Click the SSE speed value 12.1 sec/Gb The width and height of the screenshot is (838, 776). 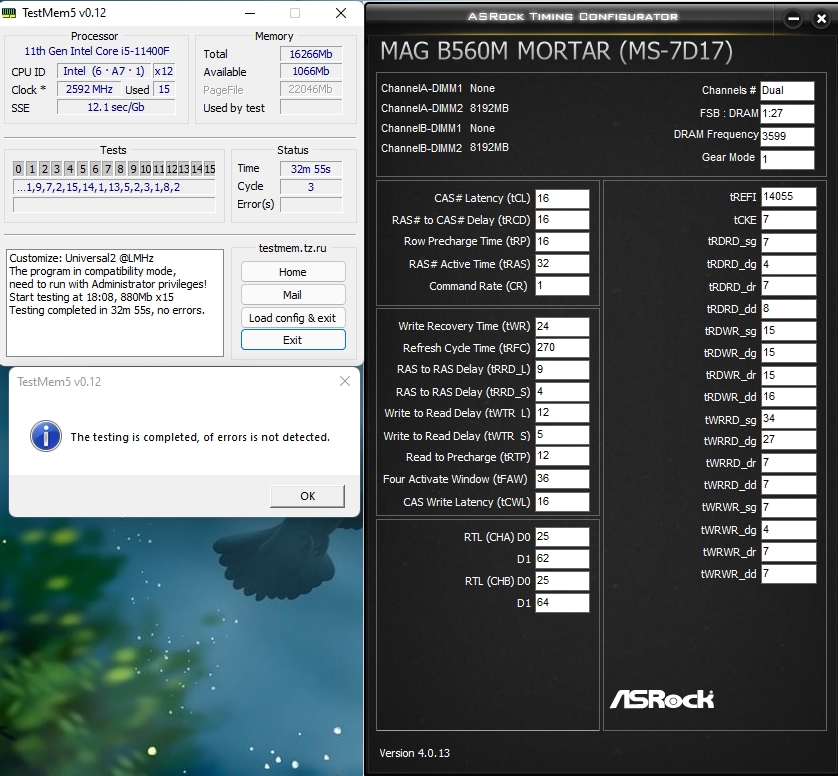[116, 107]
